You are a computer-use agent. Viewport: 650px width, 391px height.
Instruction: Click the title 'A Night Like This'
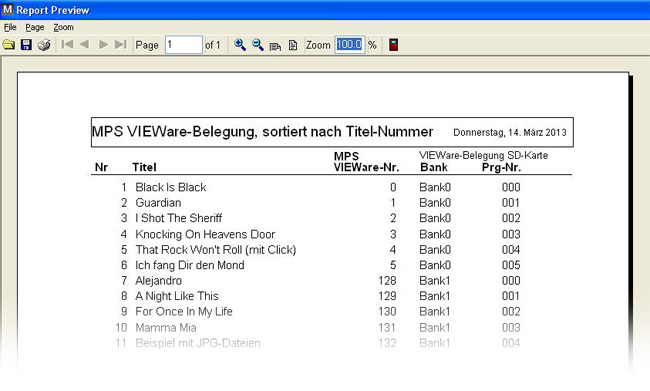[x=177, y=296]
